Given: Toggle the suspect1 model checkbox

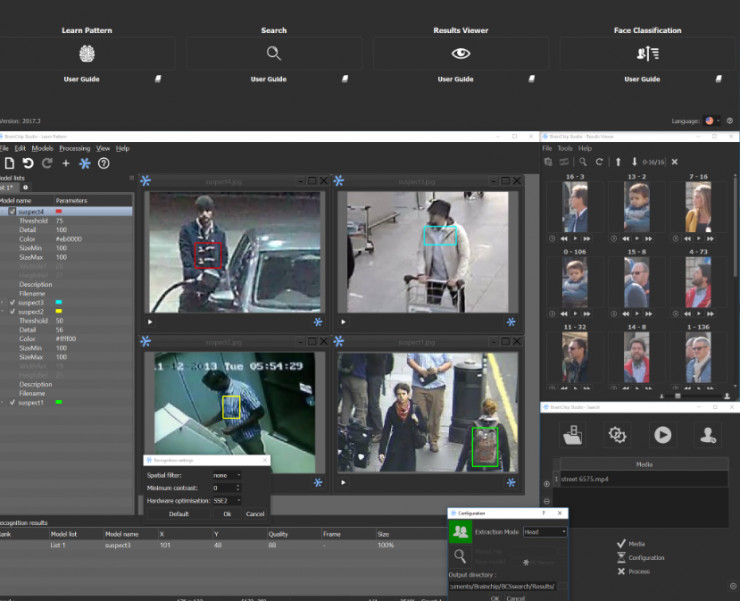Looking at the screenshot, I should (x=12, y=402).
